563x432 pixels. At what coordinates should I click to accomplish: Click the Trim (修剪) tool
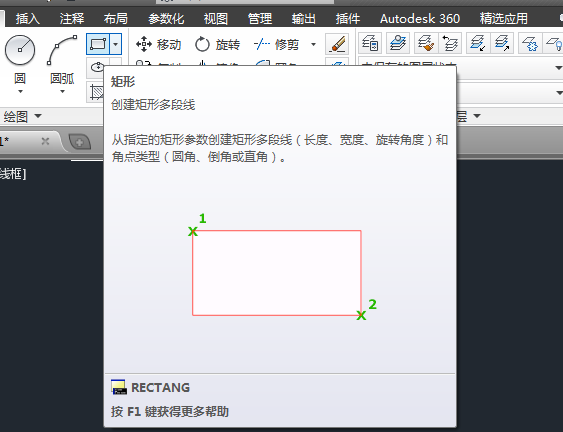pyautogui.click(x=276, y=45)
